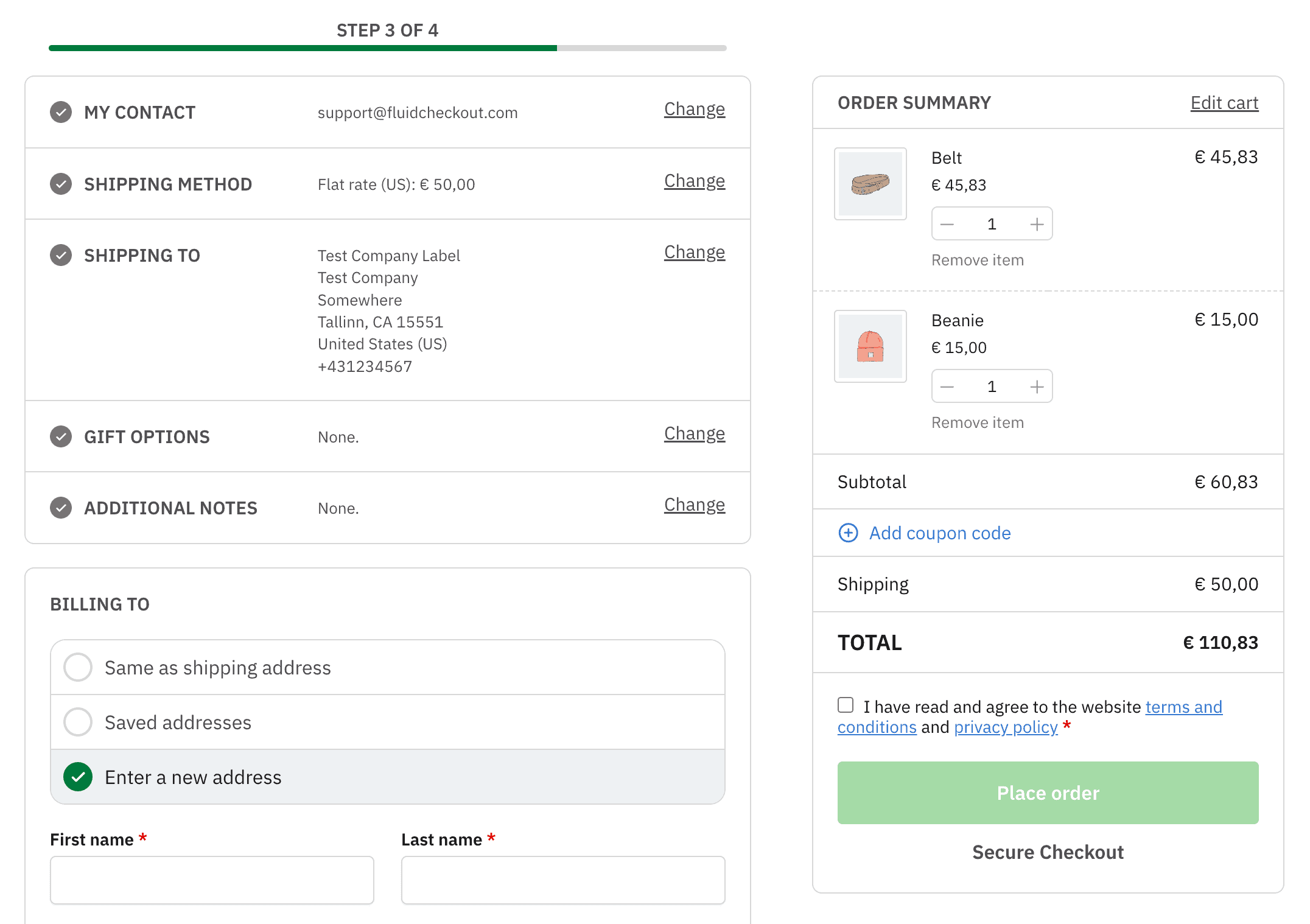
Task: Change the Additional Notes
Action: click(x=695, y=505)
